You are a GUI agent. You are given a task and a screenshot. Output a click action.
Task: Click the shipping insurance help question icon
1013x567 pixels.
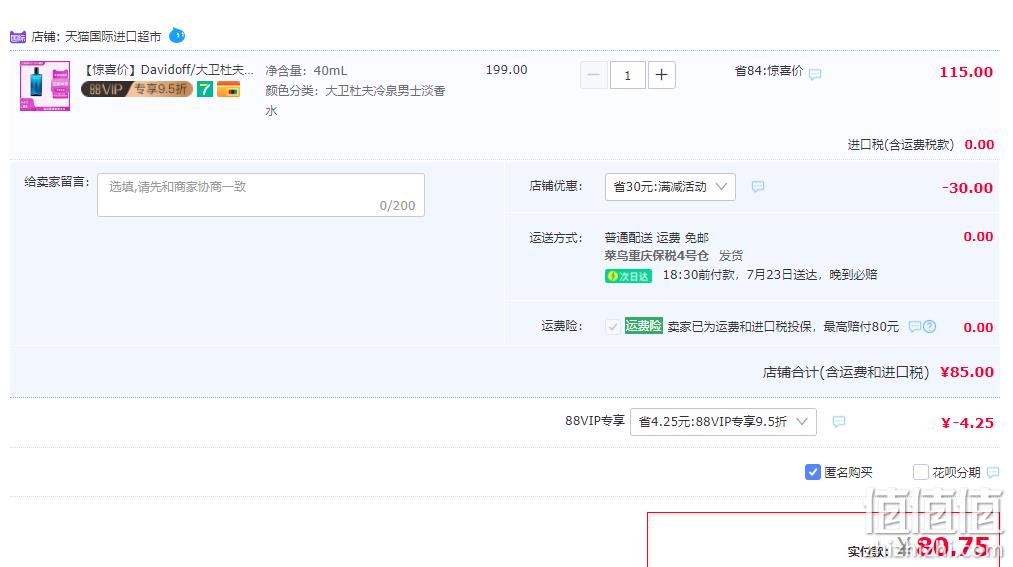pos(929,327)
